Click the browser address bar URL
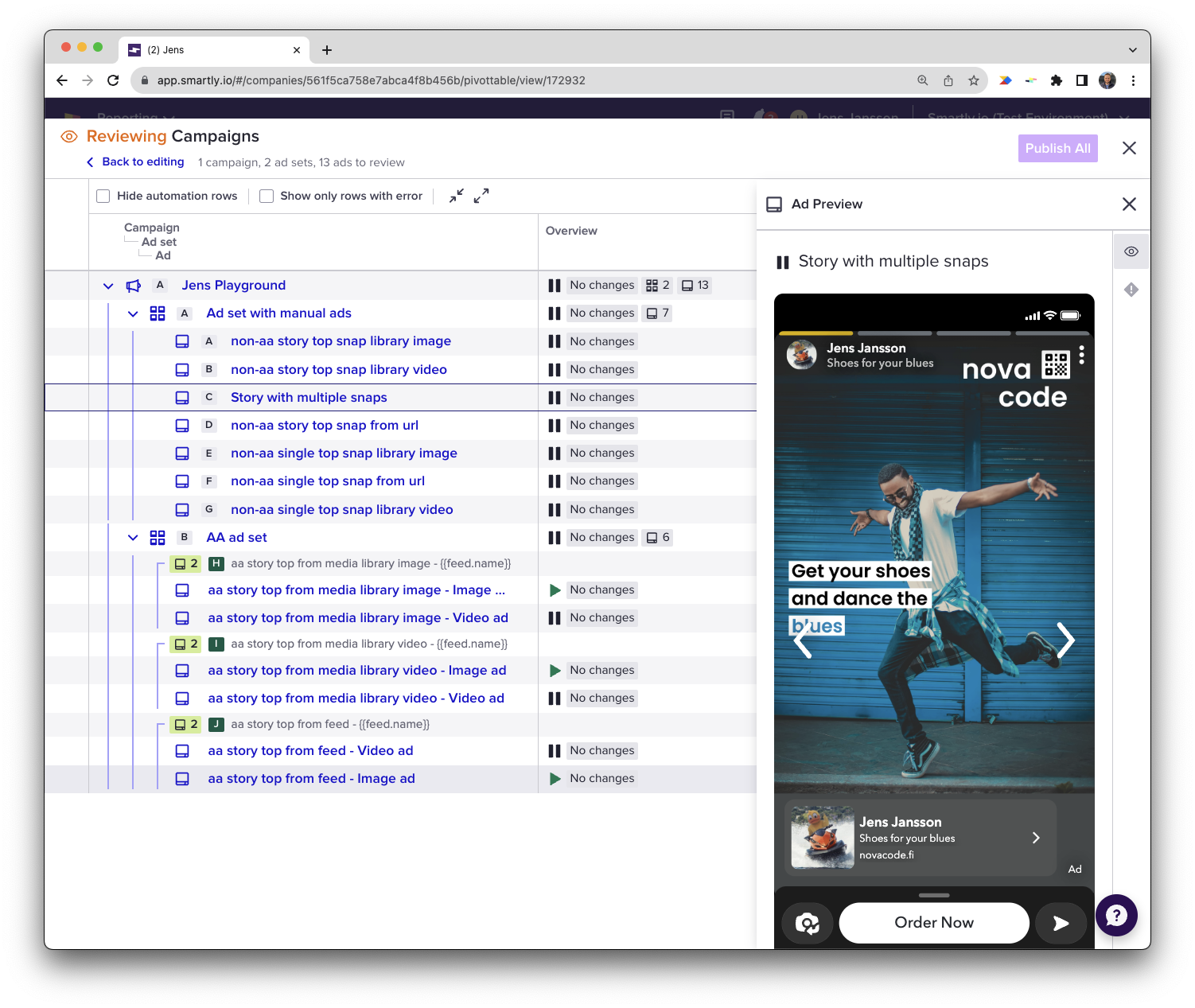 371,80
